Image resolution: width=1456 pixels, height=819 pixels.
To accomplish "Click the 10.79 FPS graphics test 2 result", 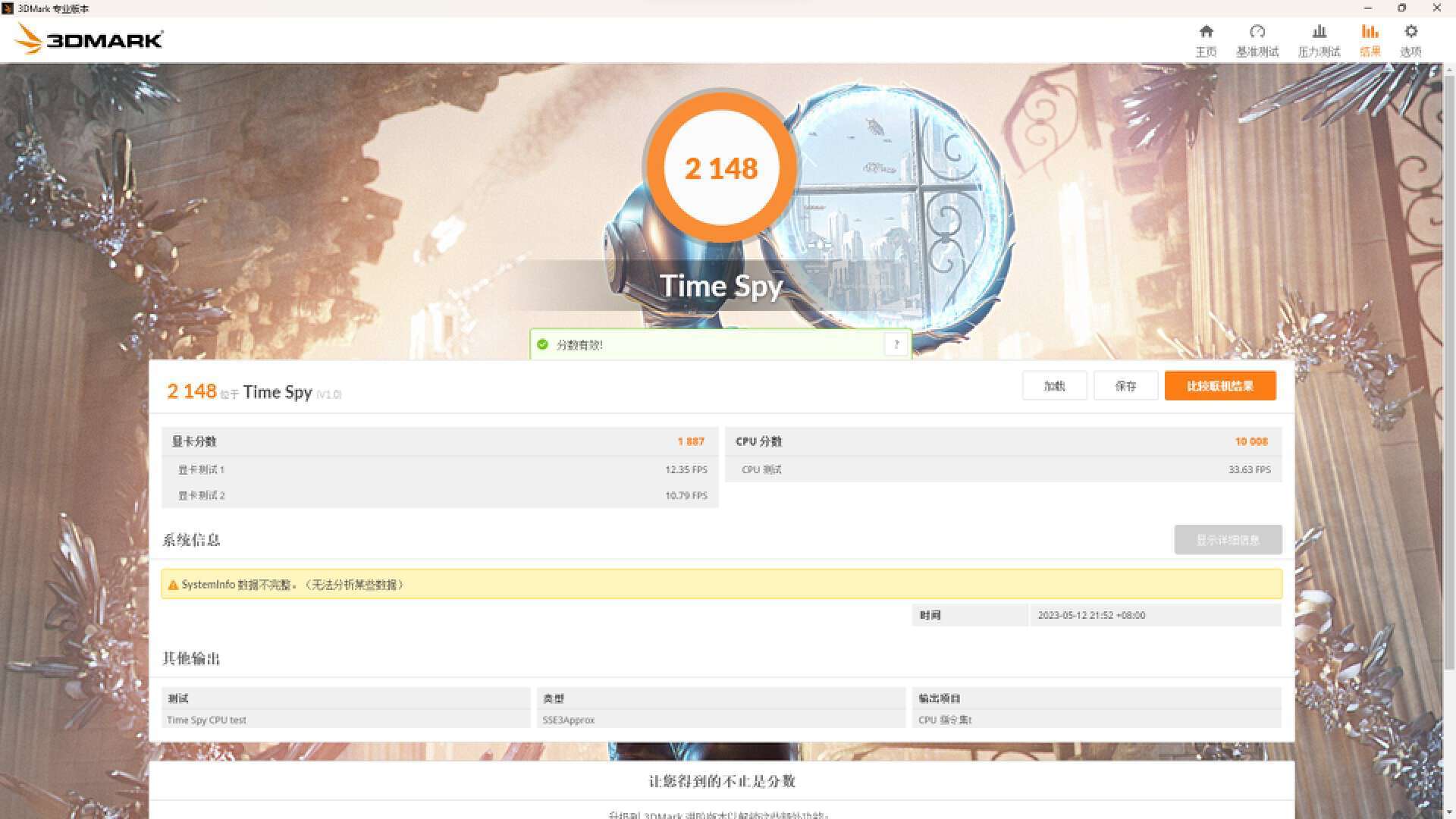I will (686, 495).
